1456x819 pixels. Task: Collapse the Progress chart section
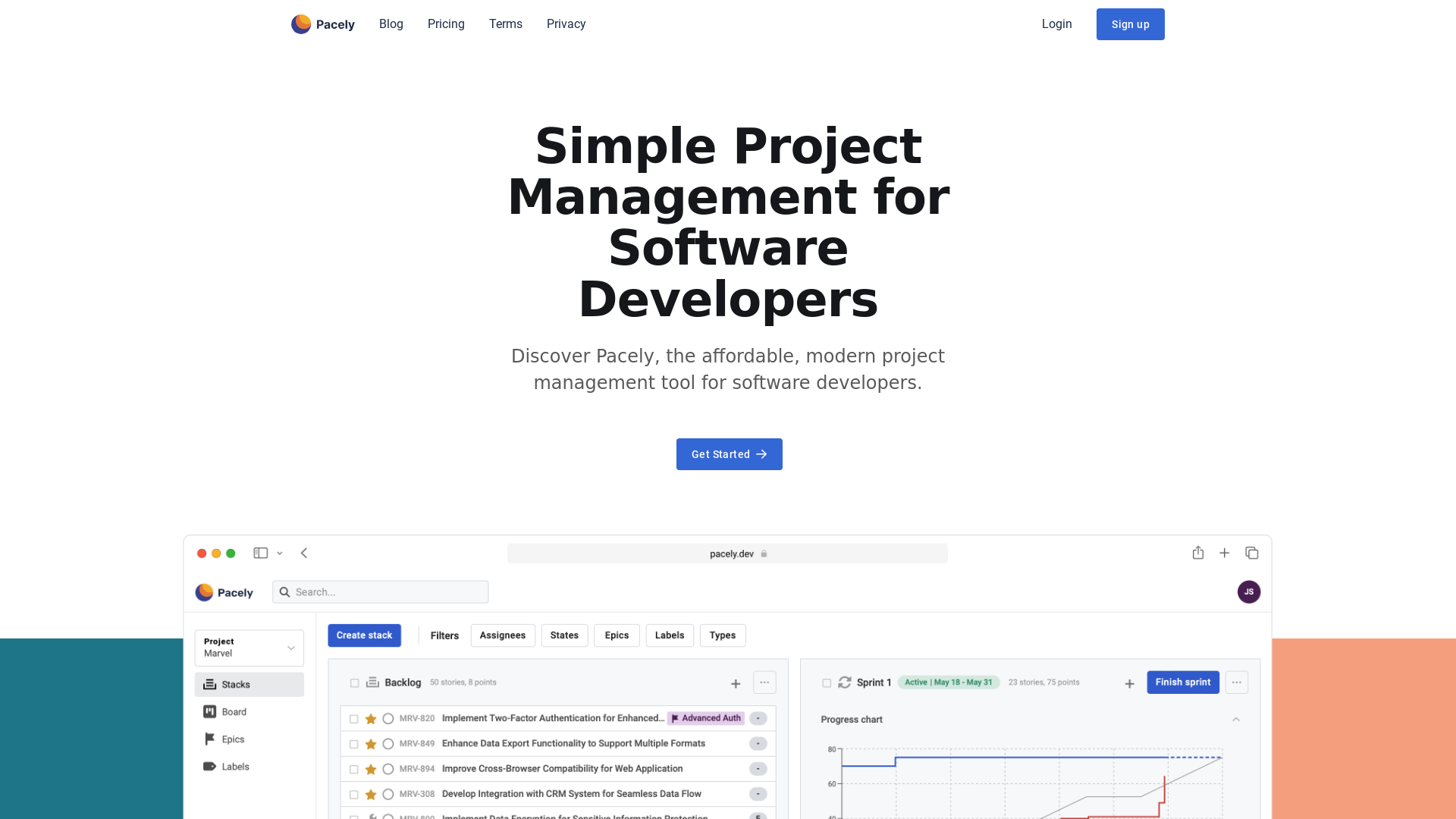pos(1236,719)
